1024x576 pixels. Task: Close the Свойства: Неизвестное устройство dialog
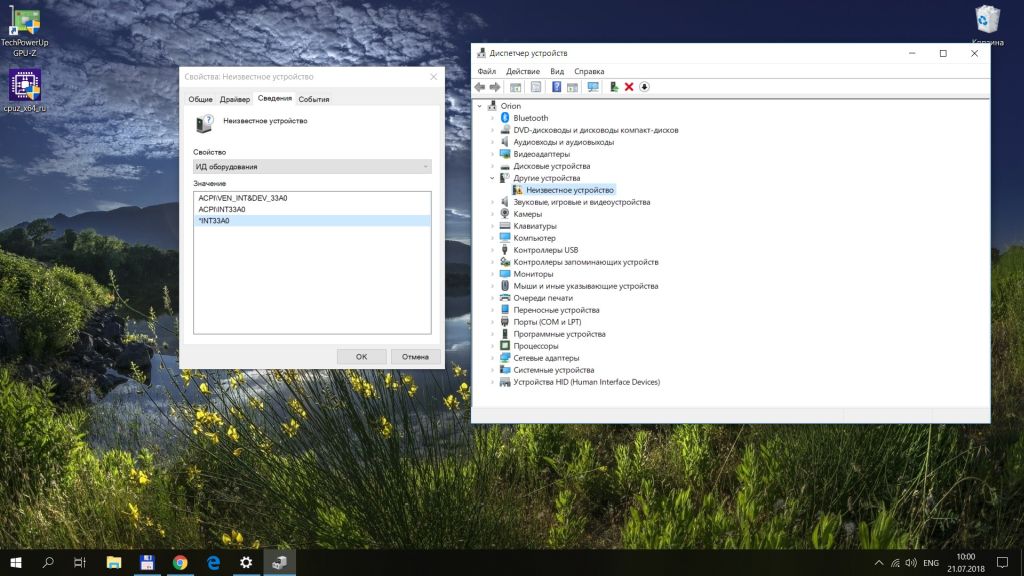click(x=434, y=76)
